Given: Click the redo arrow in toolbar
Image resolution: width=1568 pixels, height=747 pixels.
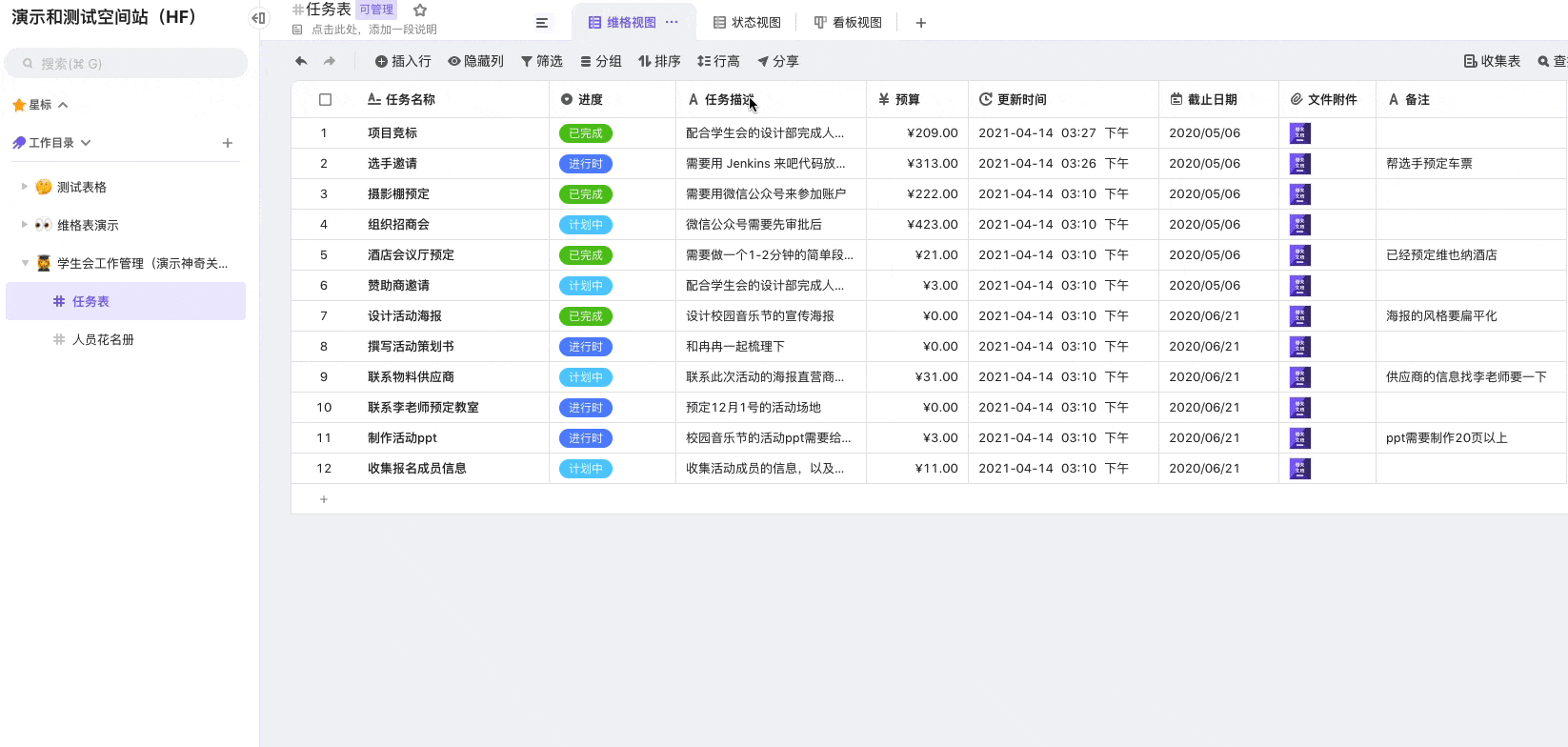Looking at the screenshot, I should [x=330, y=61].
